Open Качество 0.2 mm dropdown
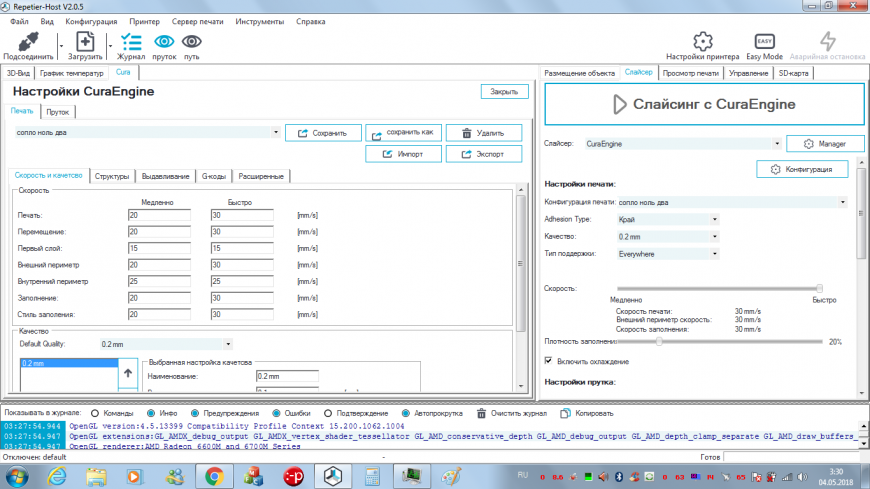 click(x=715, y=237)
